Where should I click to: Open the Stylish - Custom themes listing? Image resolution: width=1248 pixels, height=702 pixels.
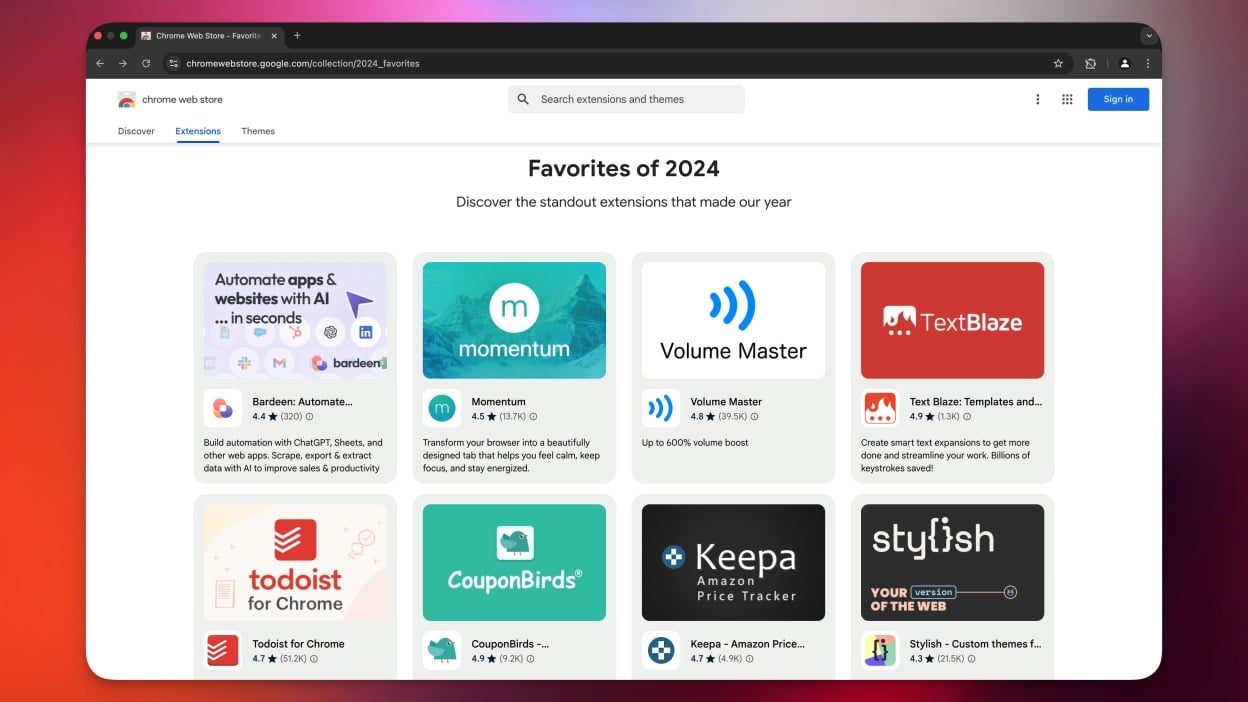point(975,644)
